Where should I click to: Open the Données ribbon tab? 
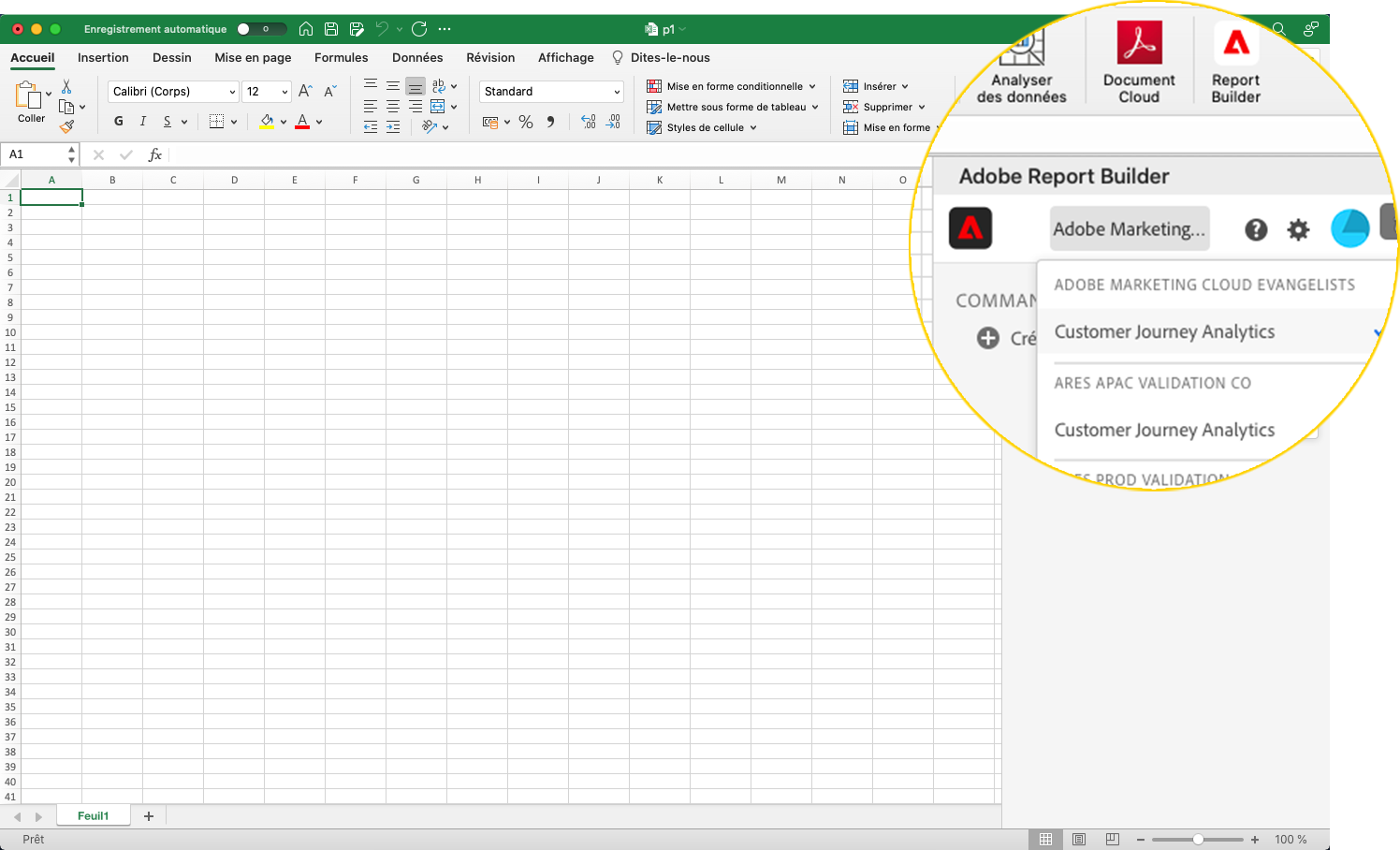(x=417, y=57)
